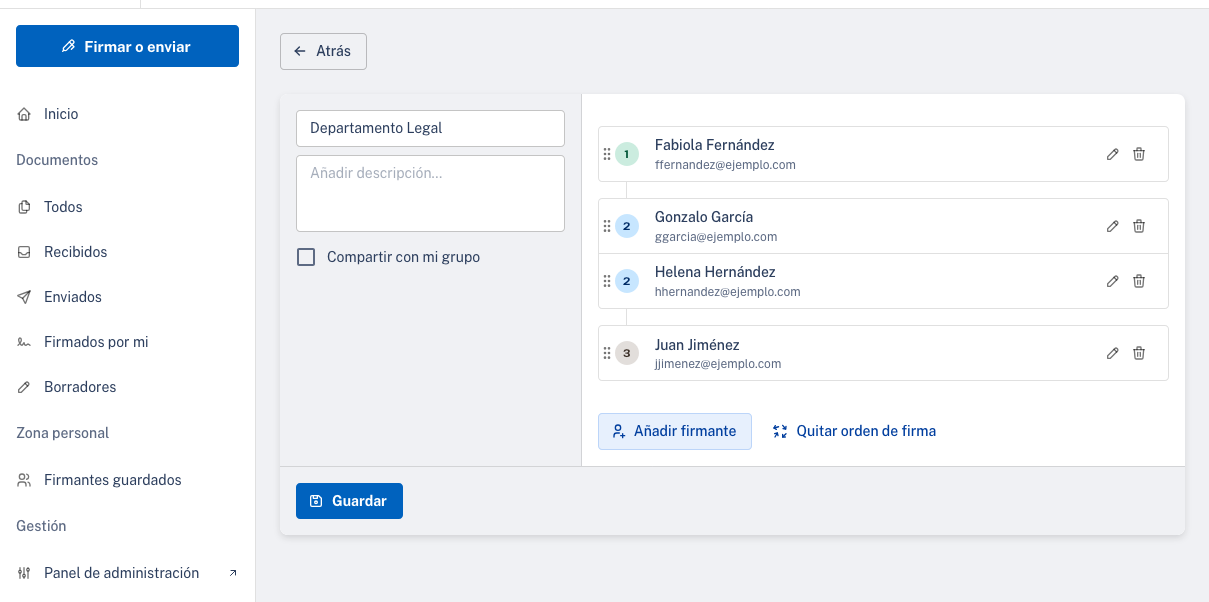
Task: Click Añadir firmante button
Action: click(x=674, y=431)
